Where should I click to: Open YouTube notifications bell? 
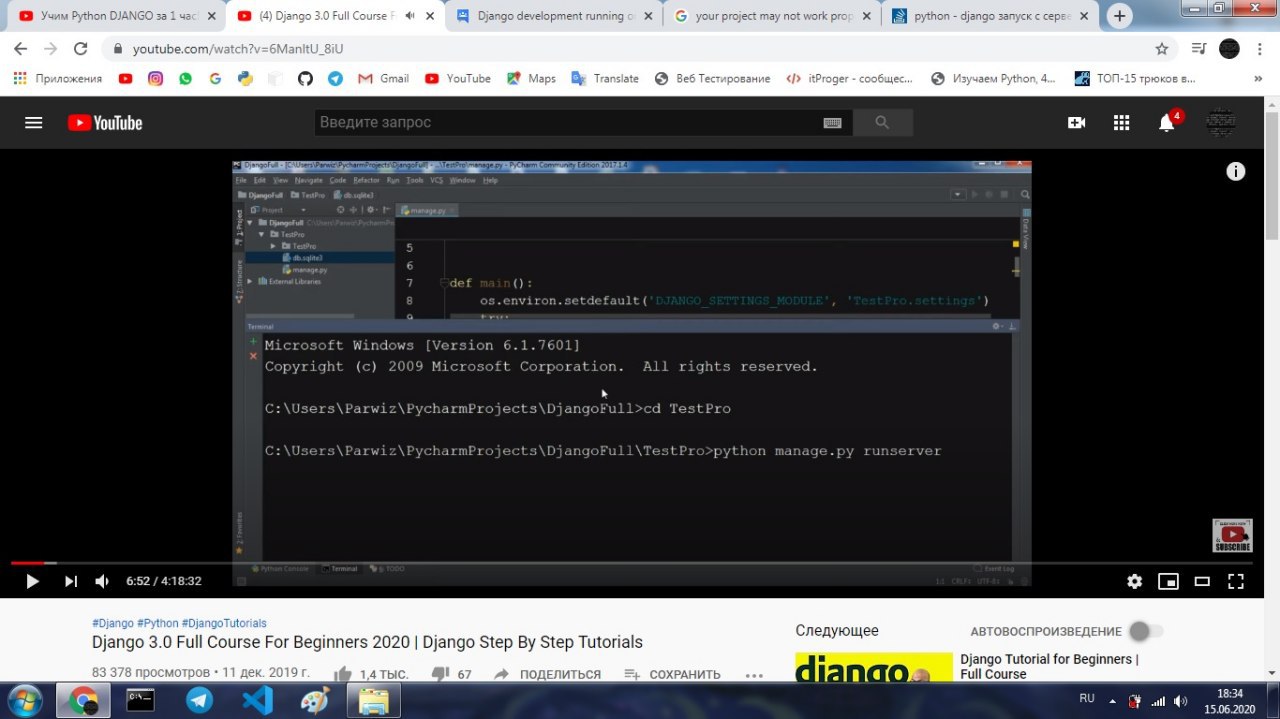point(1167,122)
